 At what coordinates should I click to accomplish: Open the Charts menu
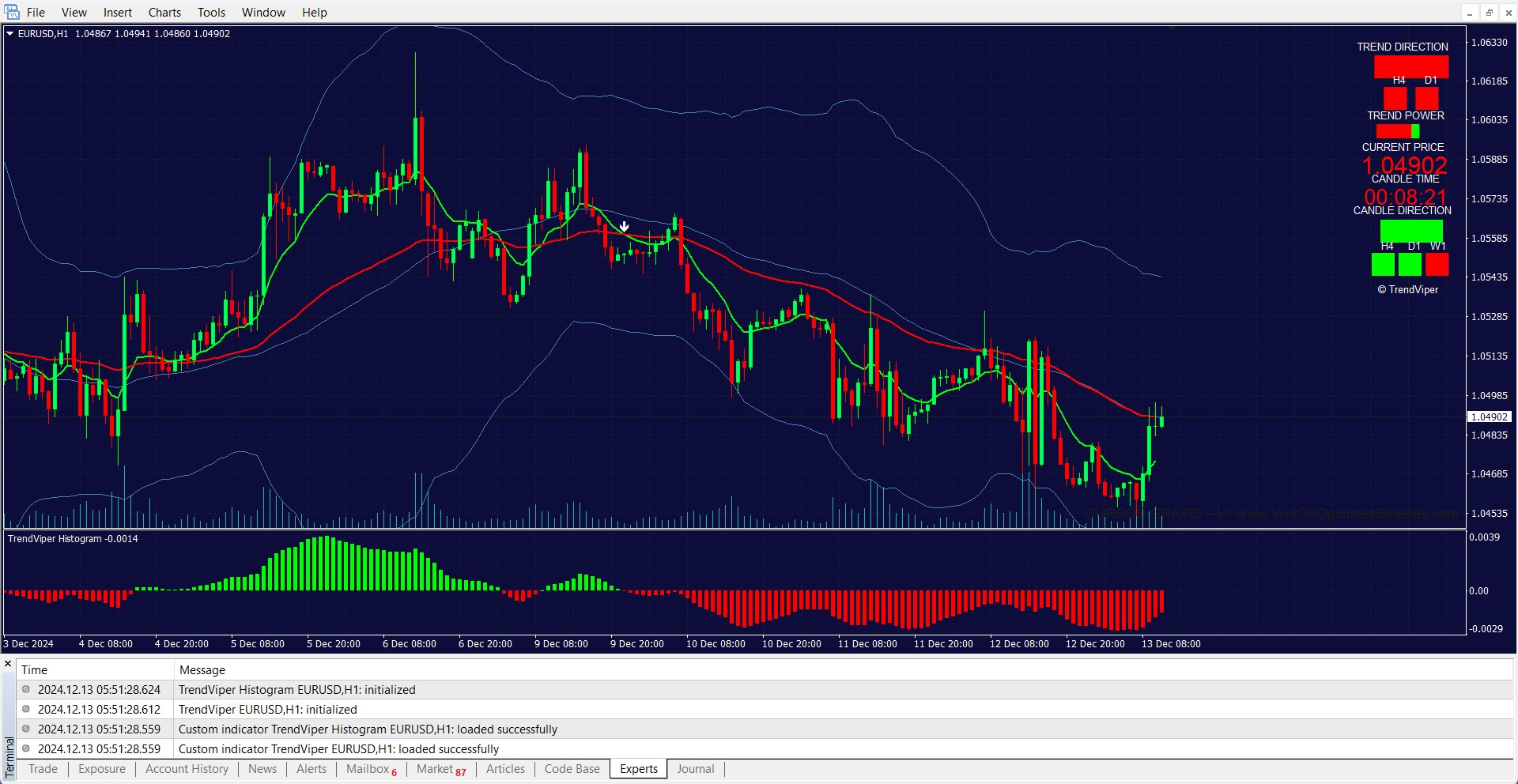pos(164,12)
